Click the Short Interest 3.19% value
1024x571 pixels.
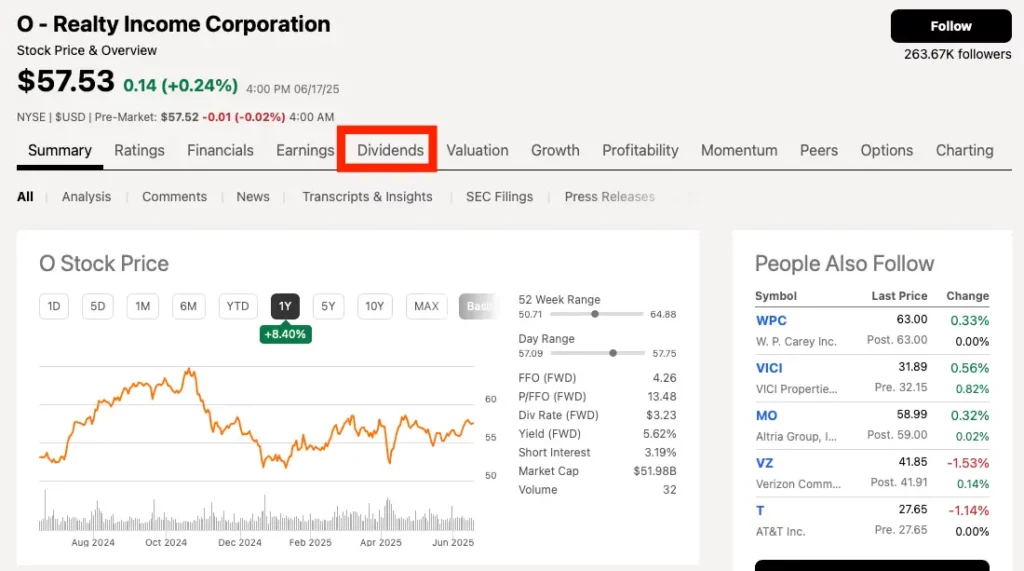660,452
